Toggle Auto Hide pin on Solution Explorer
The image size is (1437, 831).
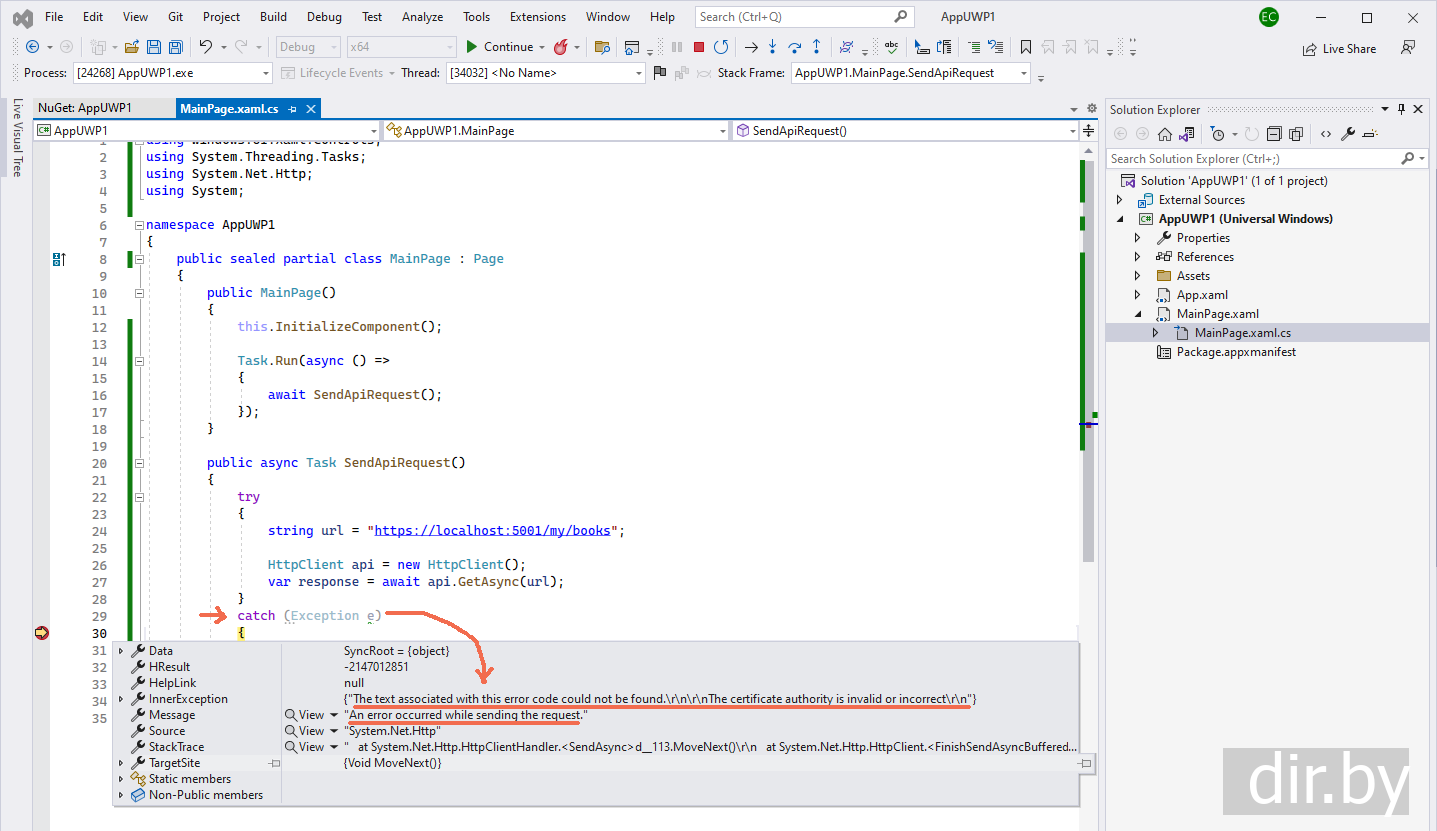pyautogui.click(x=1402, y=109)
